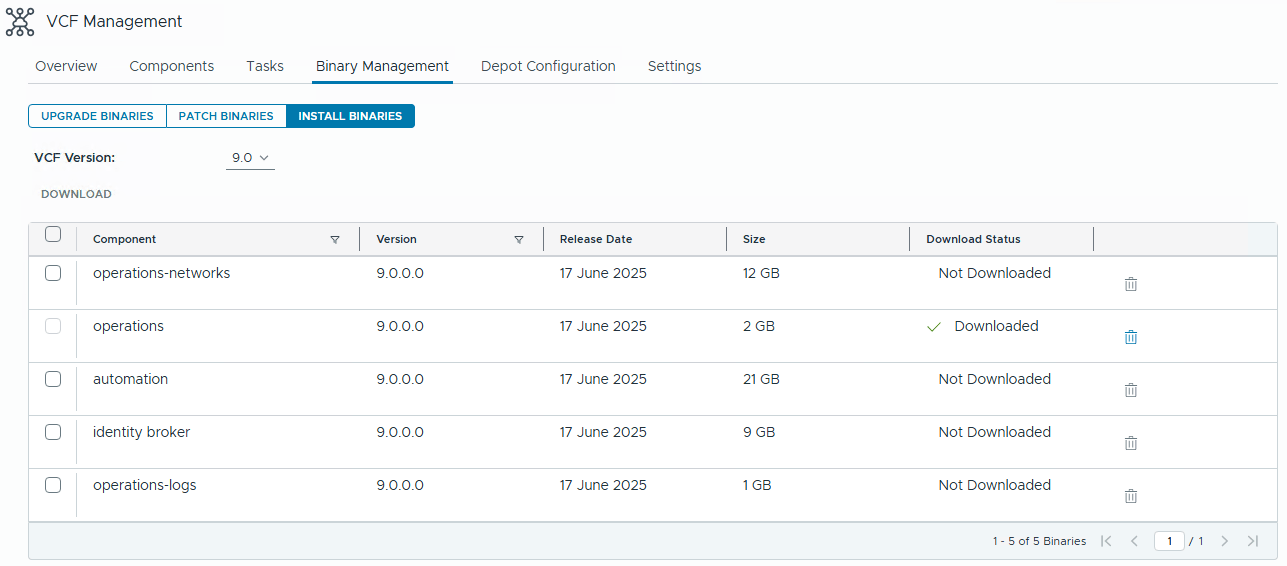Click Not Downloaded status for identity broker

click(x=994, y=432)
